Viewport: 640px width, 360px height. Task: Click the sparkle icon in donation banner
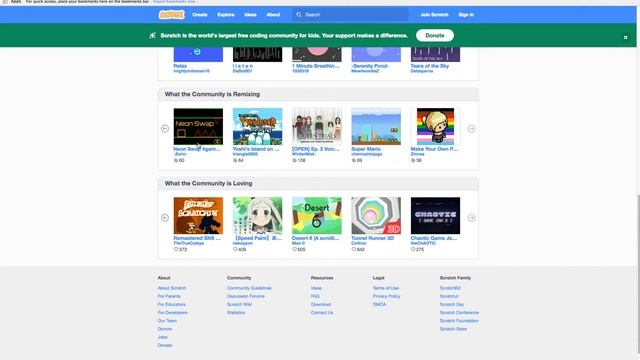point(153,36)
